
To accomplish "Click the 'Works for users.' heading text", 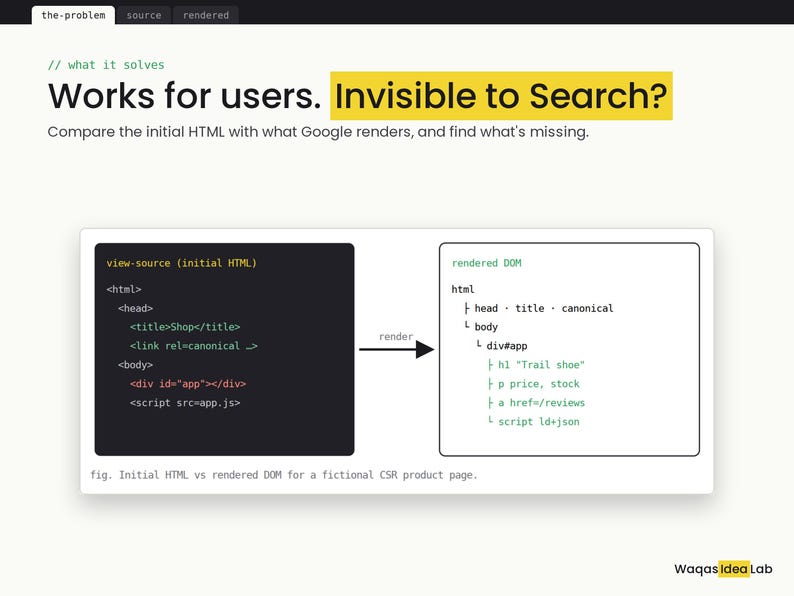I will tap(184, 96).
